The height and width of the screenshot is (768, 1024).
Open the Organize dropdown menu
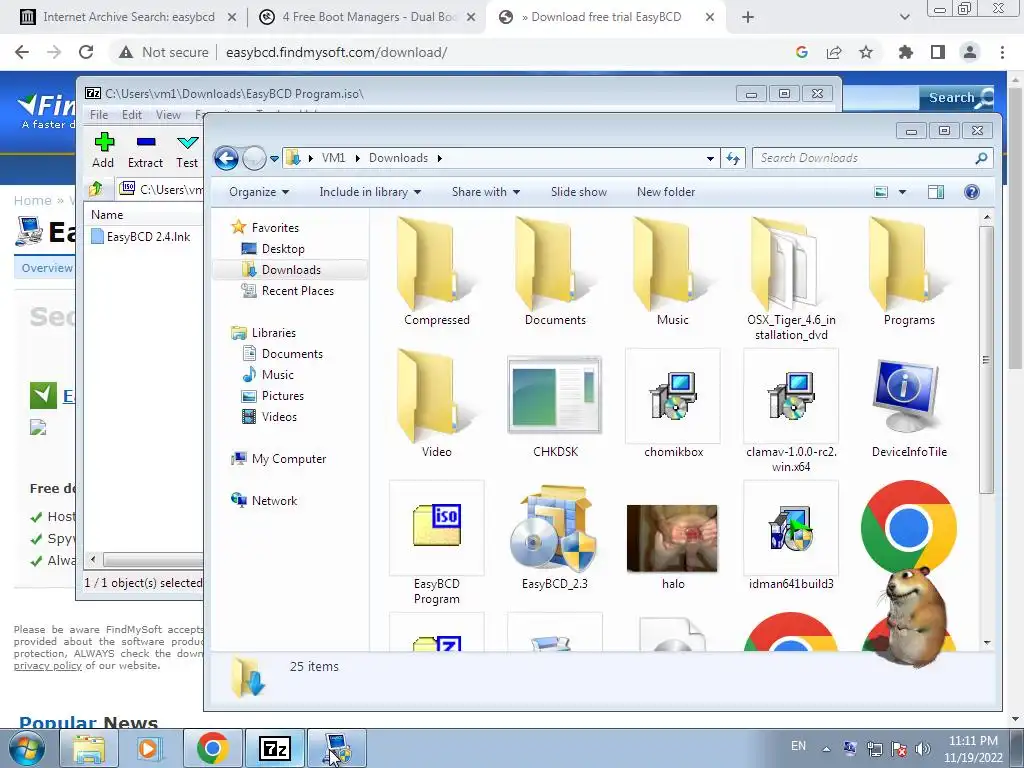pos(259,192)
